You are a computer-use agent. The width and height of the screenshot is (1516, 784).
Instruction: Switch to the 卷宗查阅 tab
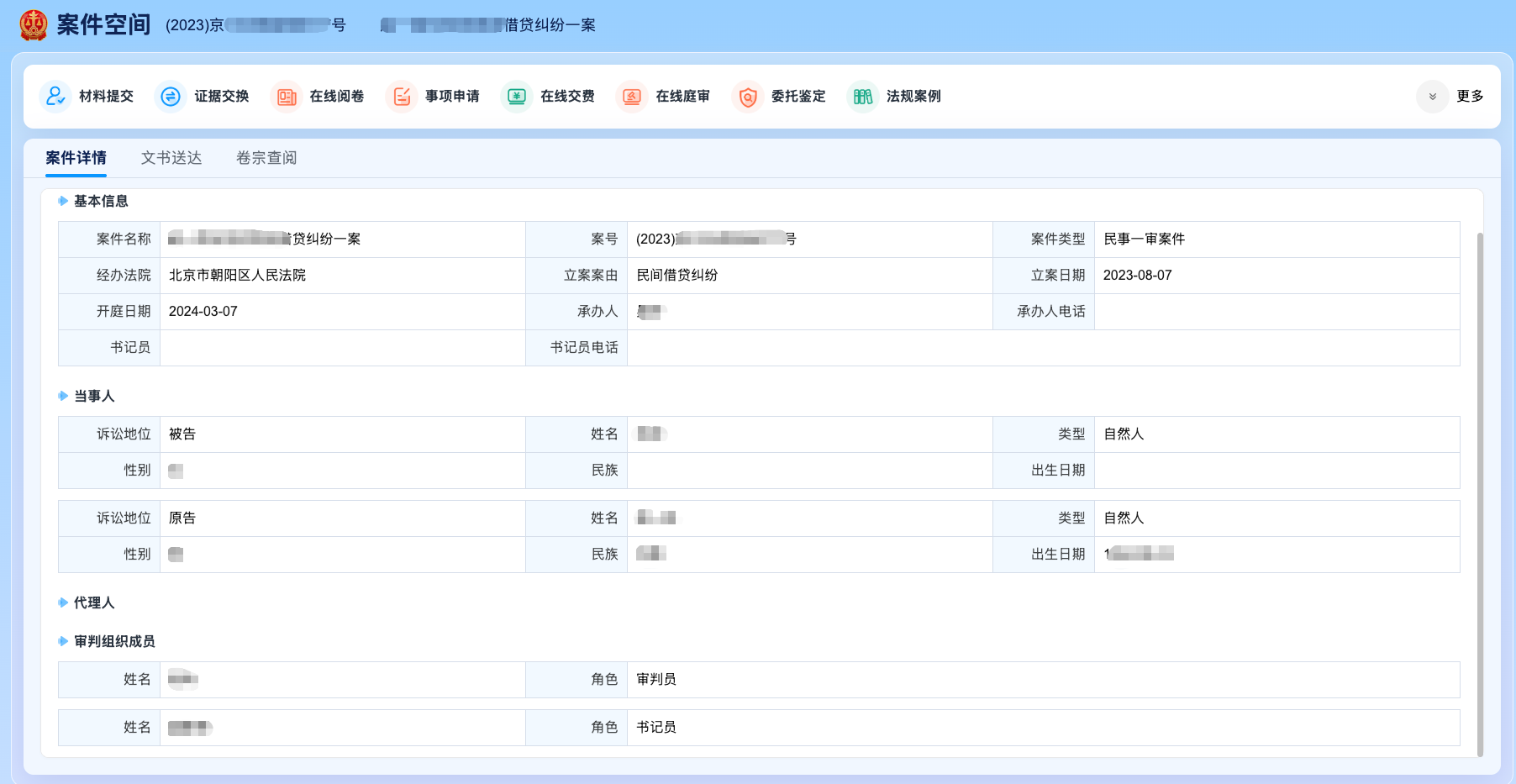(266, 158)
